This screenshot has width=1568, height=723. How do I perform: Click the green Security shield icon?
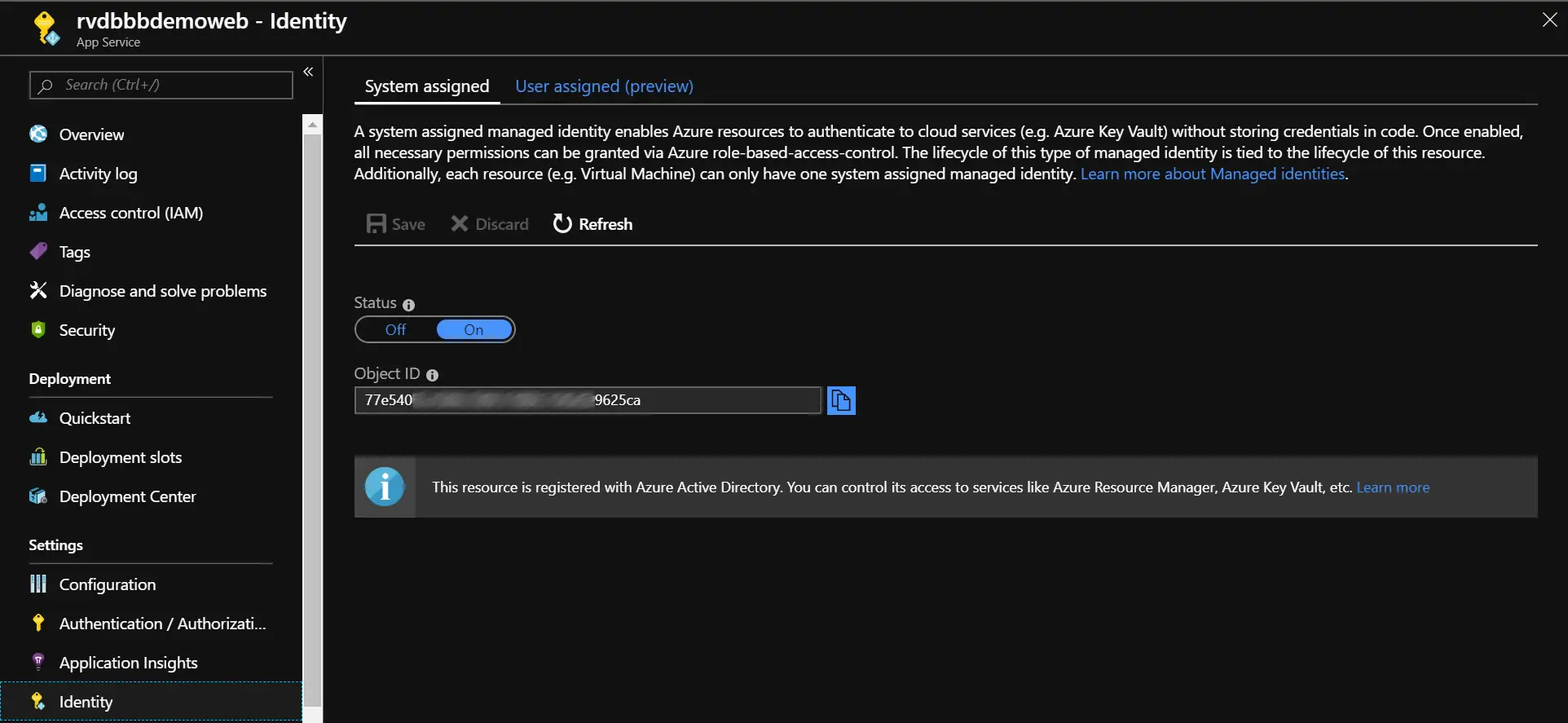(x=38, y=329)
